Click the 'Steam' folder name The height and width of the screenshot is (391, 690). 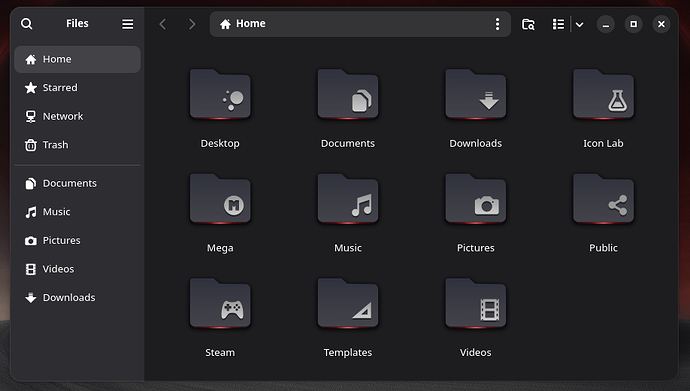pos(220,353)
